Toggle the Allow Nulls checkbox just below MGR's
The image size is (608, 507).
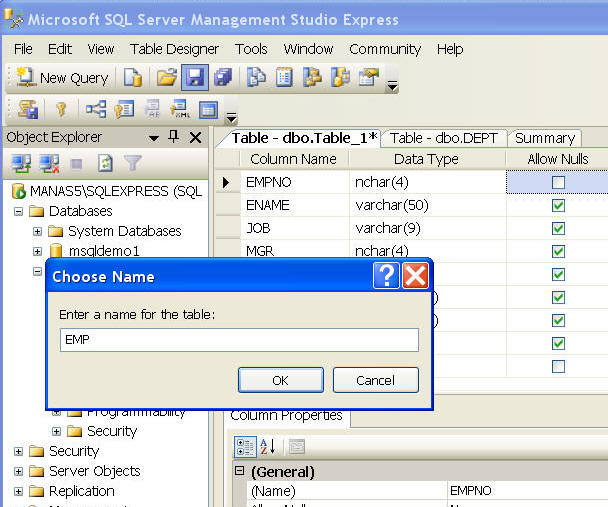click(558, 274)
